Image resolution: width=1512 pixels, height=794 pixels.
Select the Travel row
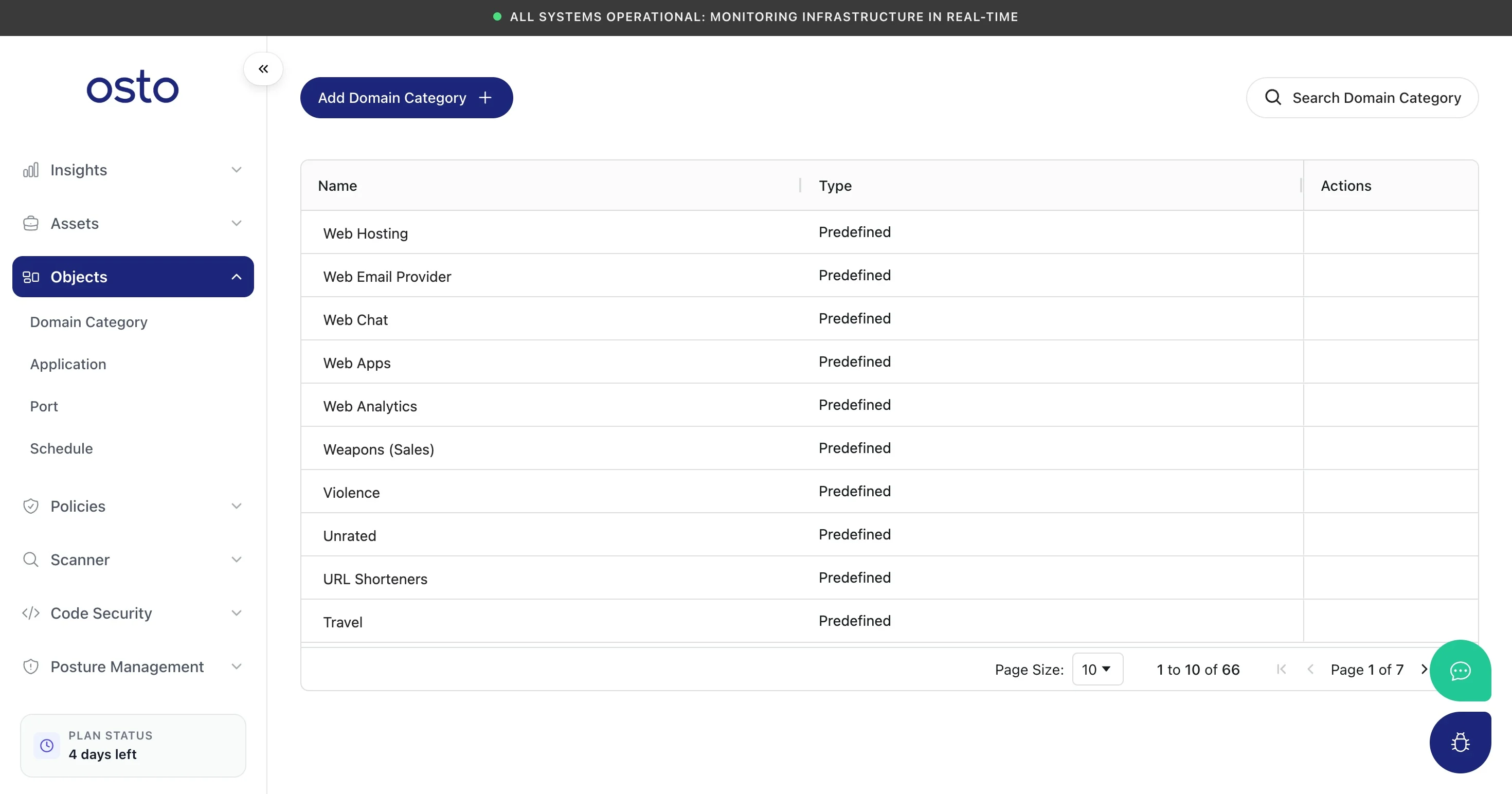889,621
